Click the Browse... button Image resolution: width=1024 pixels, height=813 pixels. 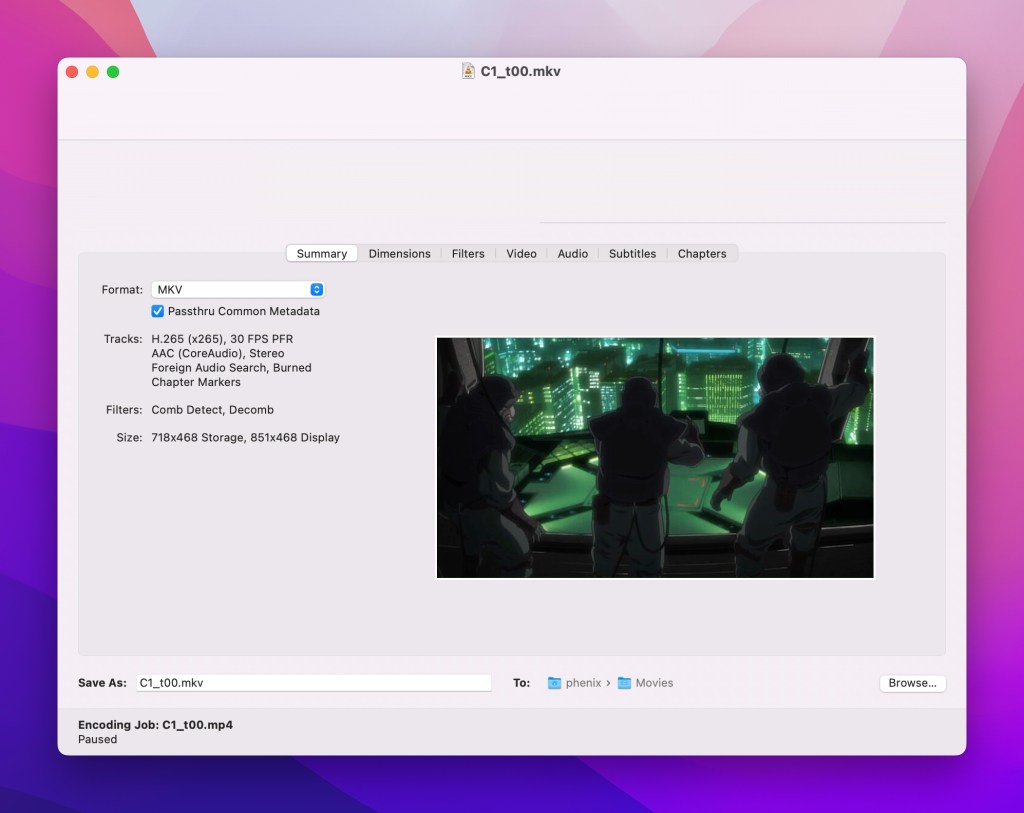click(x=912, y=683)
